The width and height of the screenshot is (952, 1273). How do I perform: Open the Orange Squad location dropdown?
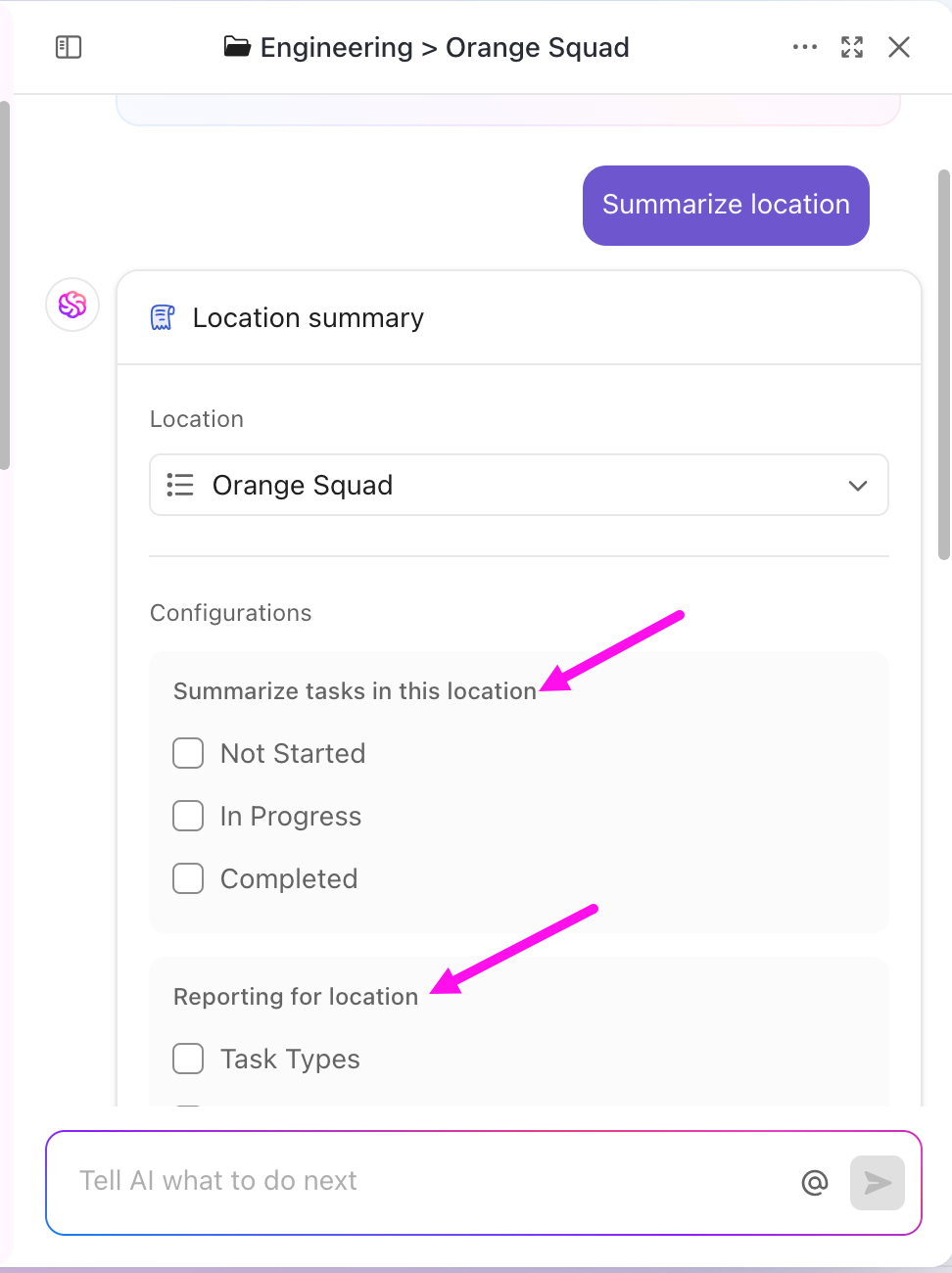tap(518, 485)
